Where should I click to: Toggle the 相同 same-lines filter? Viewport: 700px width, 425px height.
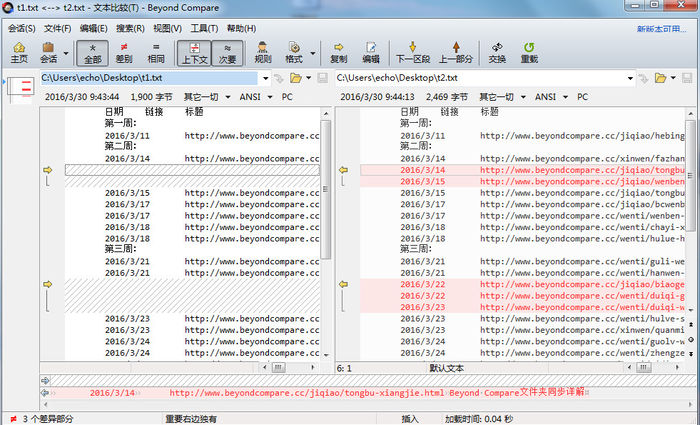point(156,53)
